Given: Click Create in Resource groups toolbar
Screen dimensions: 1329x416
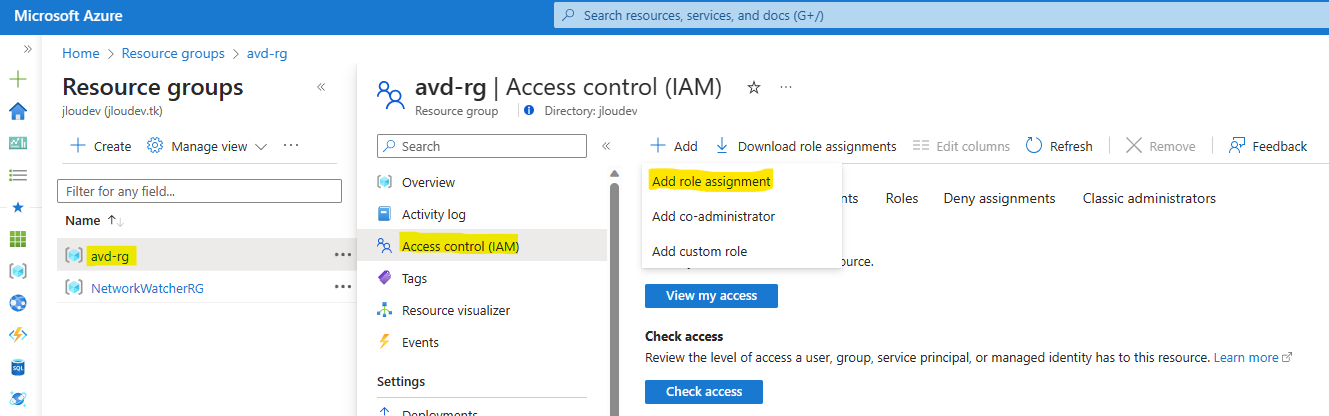Looking at the screenshot, I should 100,146.
